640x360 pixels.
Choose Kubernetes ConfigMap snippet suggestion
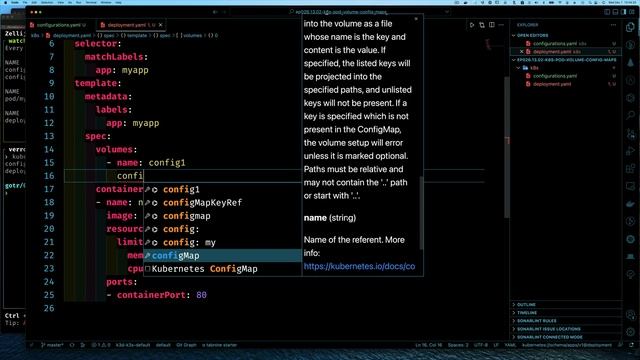coord(222,269)
